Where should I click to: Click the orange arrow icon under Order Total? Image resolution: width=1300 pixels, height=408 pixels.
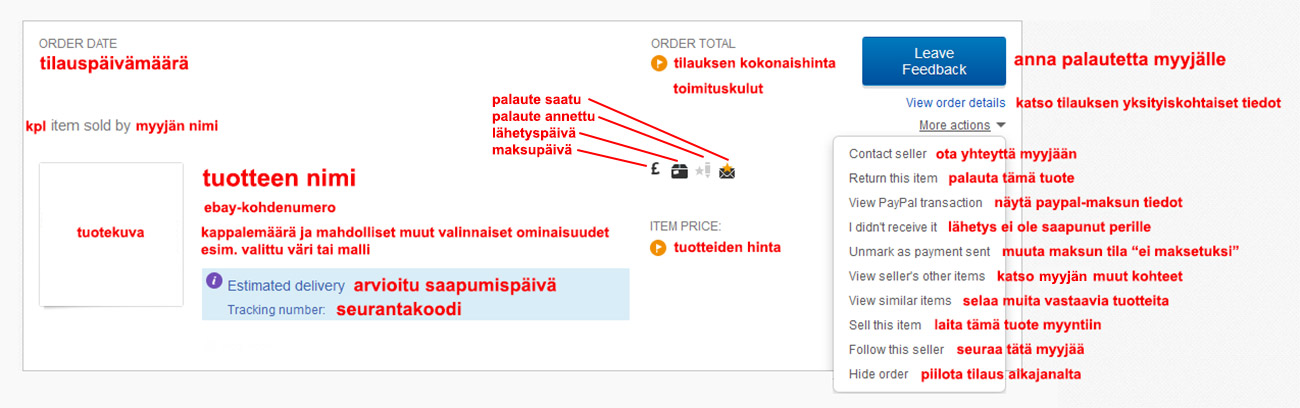pos(658,63)
